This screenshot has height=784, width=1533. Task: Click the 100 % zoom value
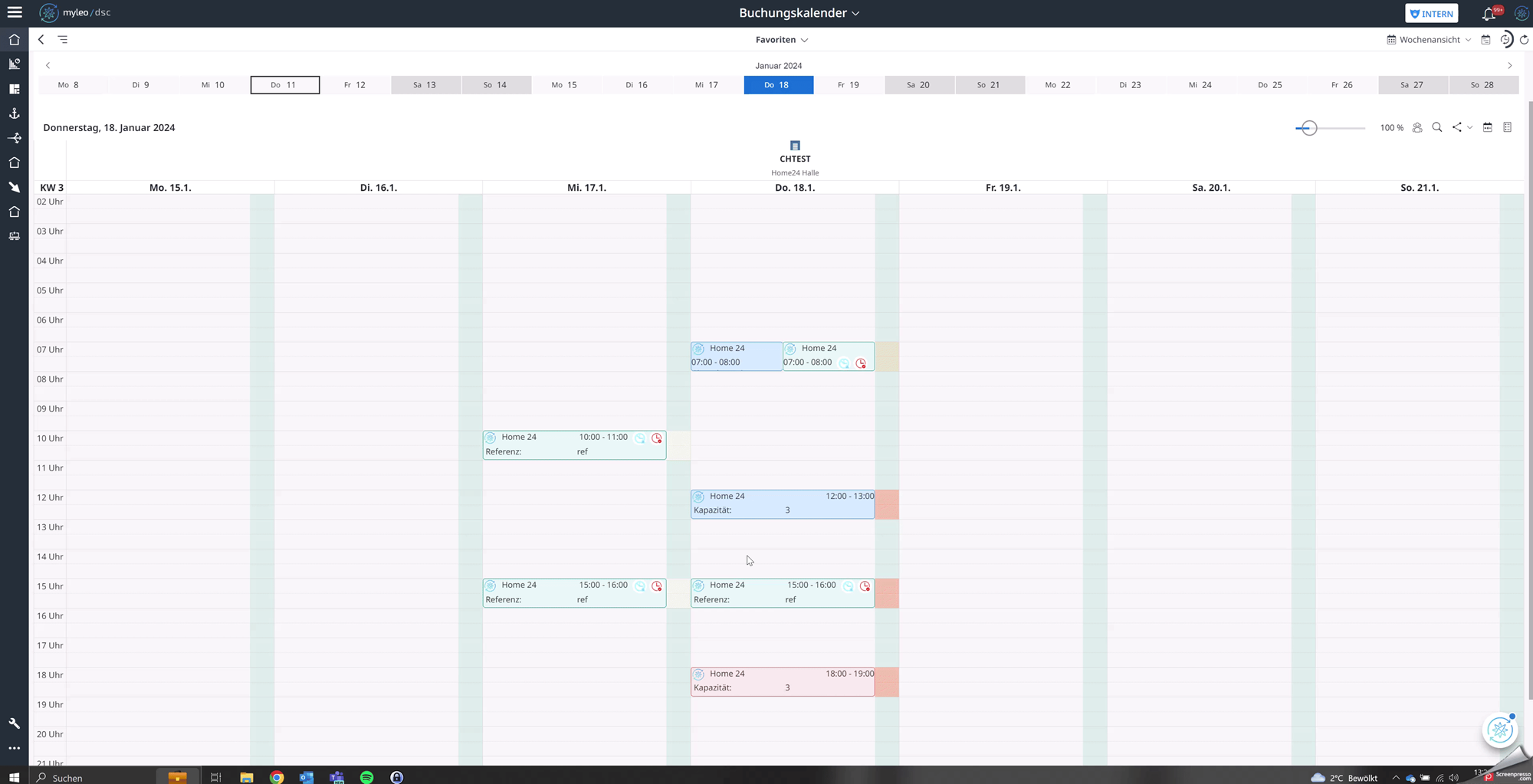(1391, 128)
